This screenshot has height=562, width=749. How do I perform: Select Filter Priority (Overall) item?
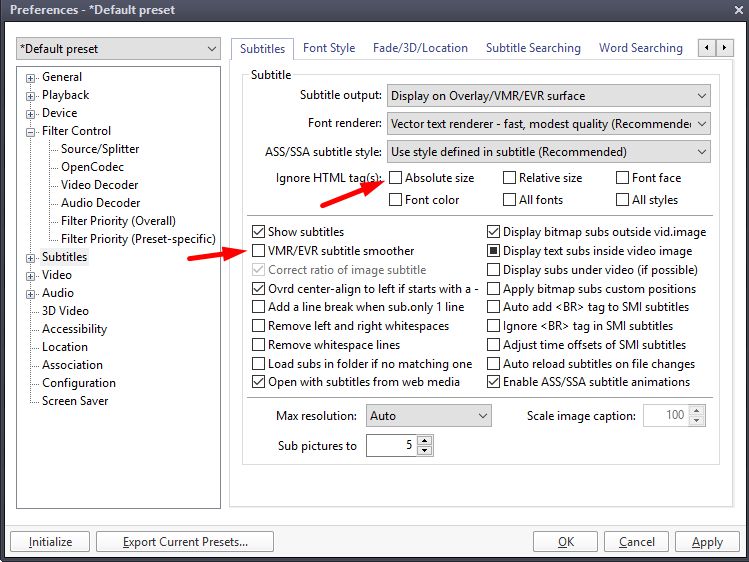coord(118,221)
